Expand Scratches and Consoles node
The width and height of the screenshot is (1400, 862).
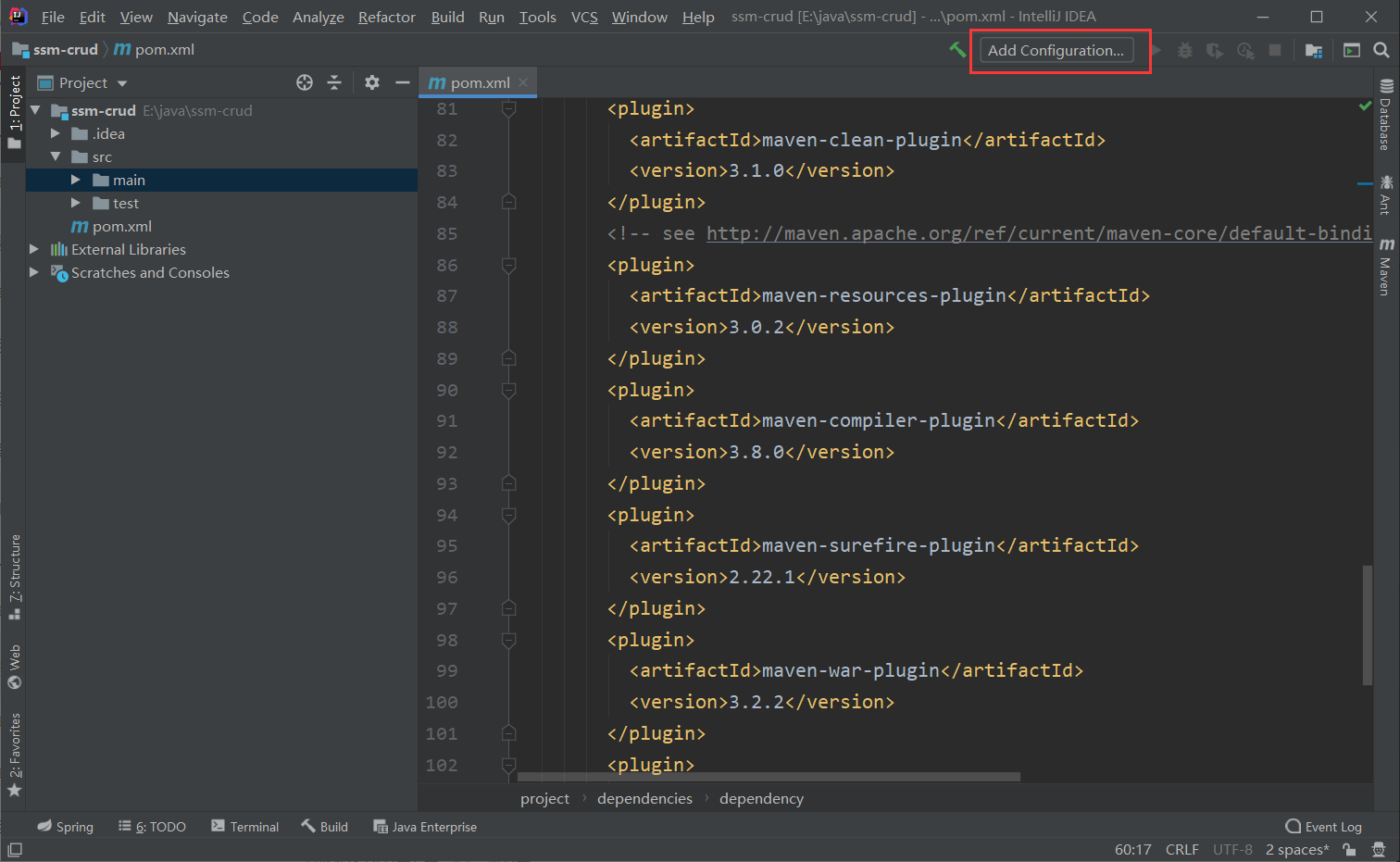point(34,272)
